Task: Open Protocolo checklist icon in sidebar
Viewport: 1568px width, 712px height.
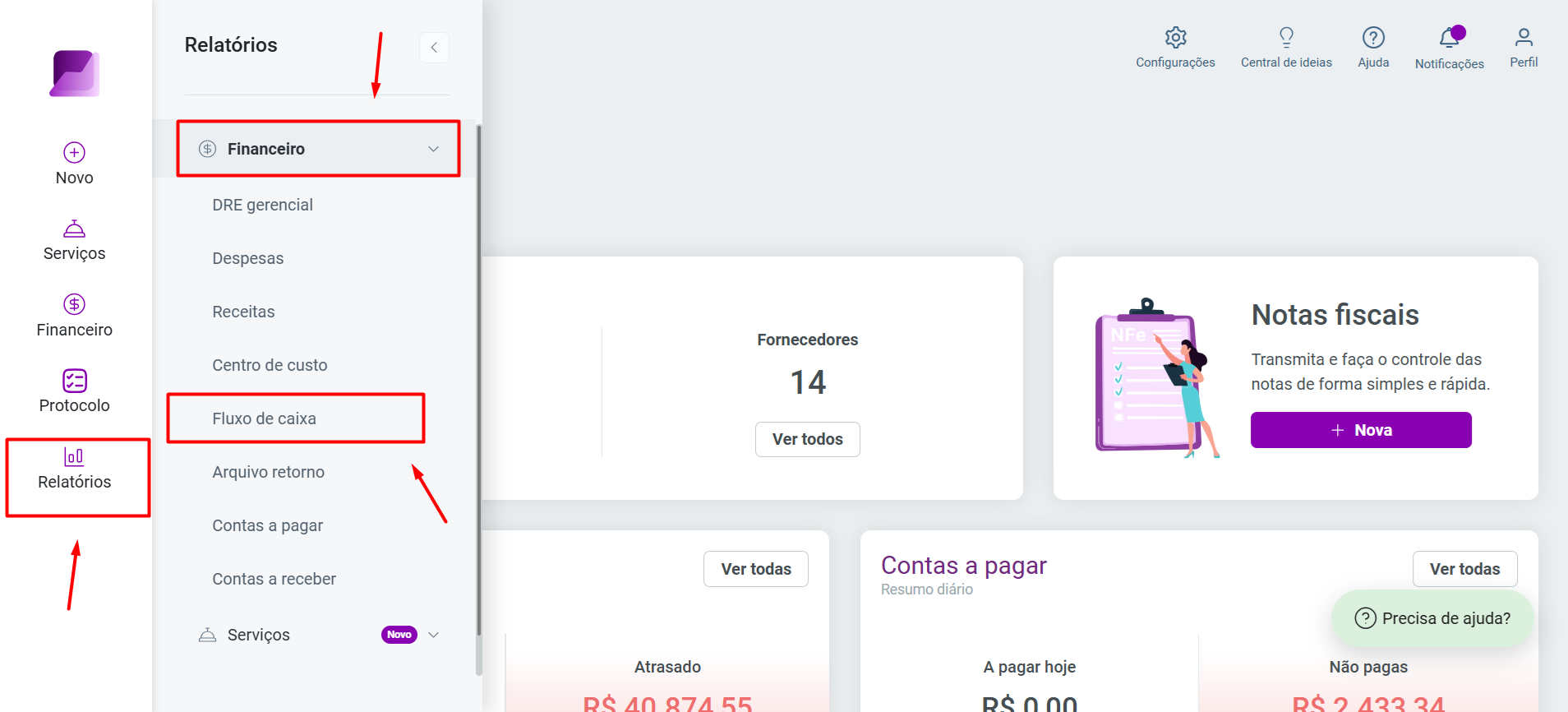Action: tap(75, 381)
